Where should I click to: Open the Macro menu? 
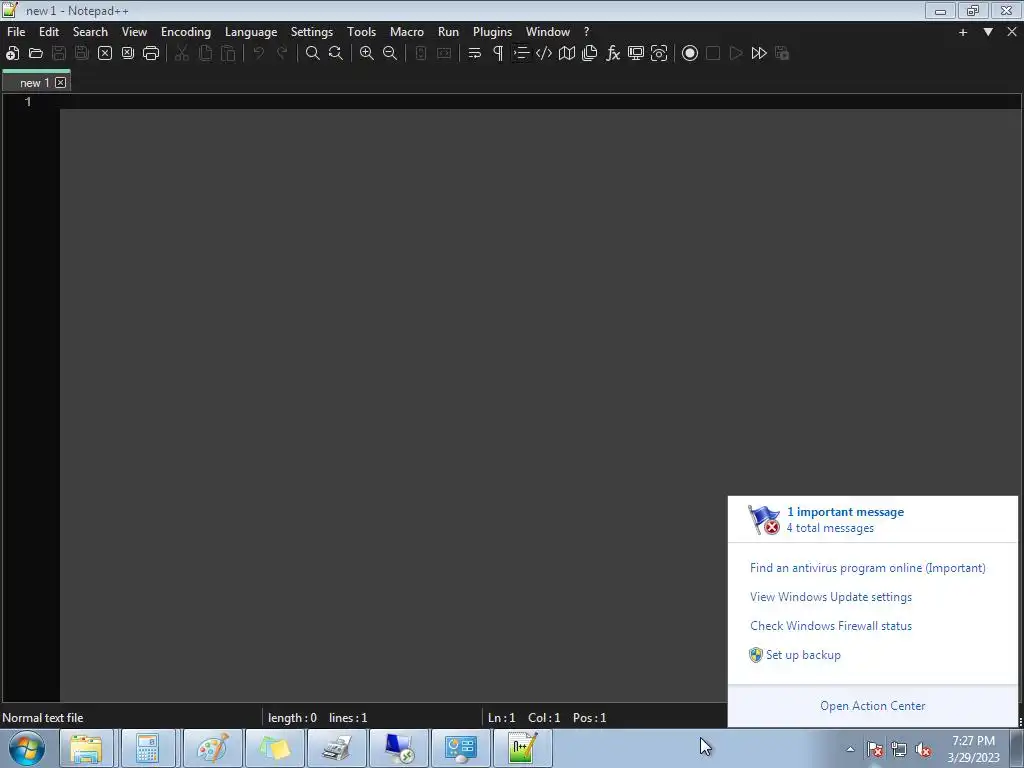pos(407,32)
